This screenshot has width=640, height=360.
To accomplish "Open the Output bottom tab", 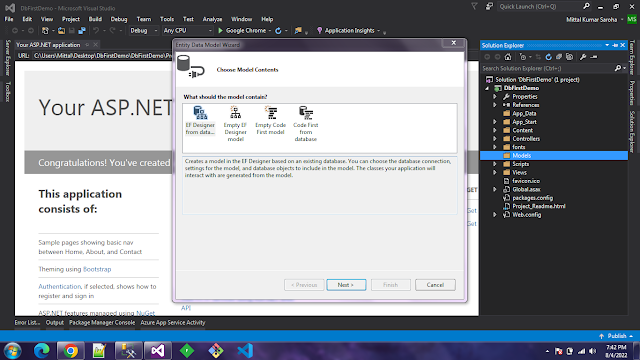I will (x=55, y=322).
